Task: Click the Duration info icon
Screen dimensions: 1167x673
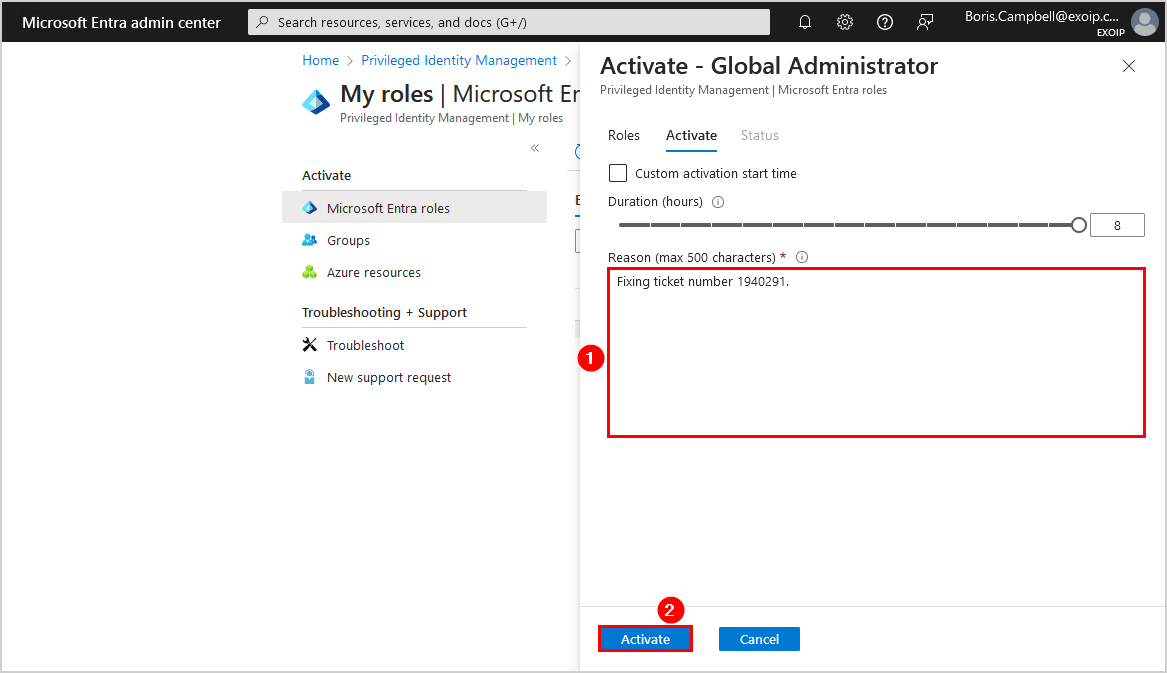Action: [x=718, y=202]
